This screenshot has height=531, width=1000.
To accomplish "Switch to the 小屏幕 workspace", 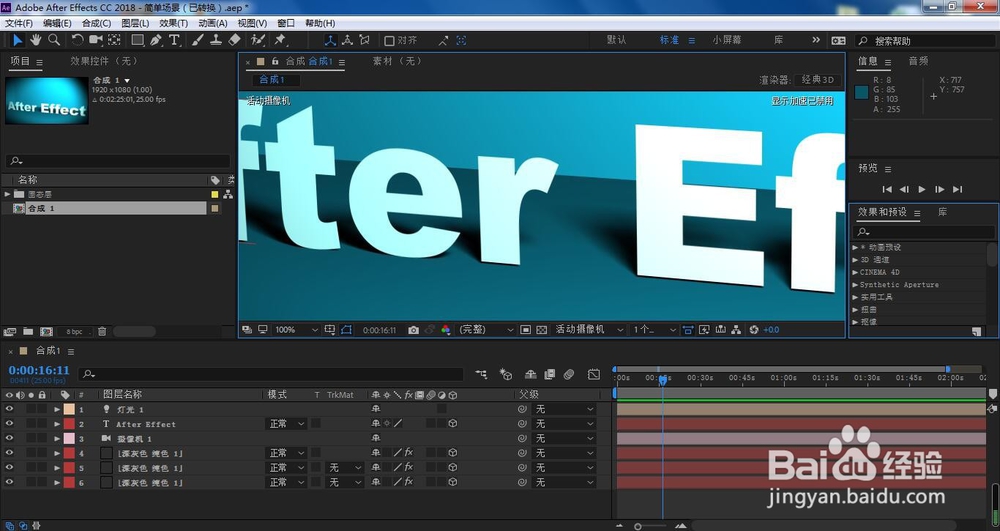I will 727,40.
